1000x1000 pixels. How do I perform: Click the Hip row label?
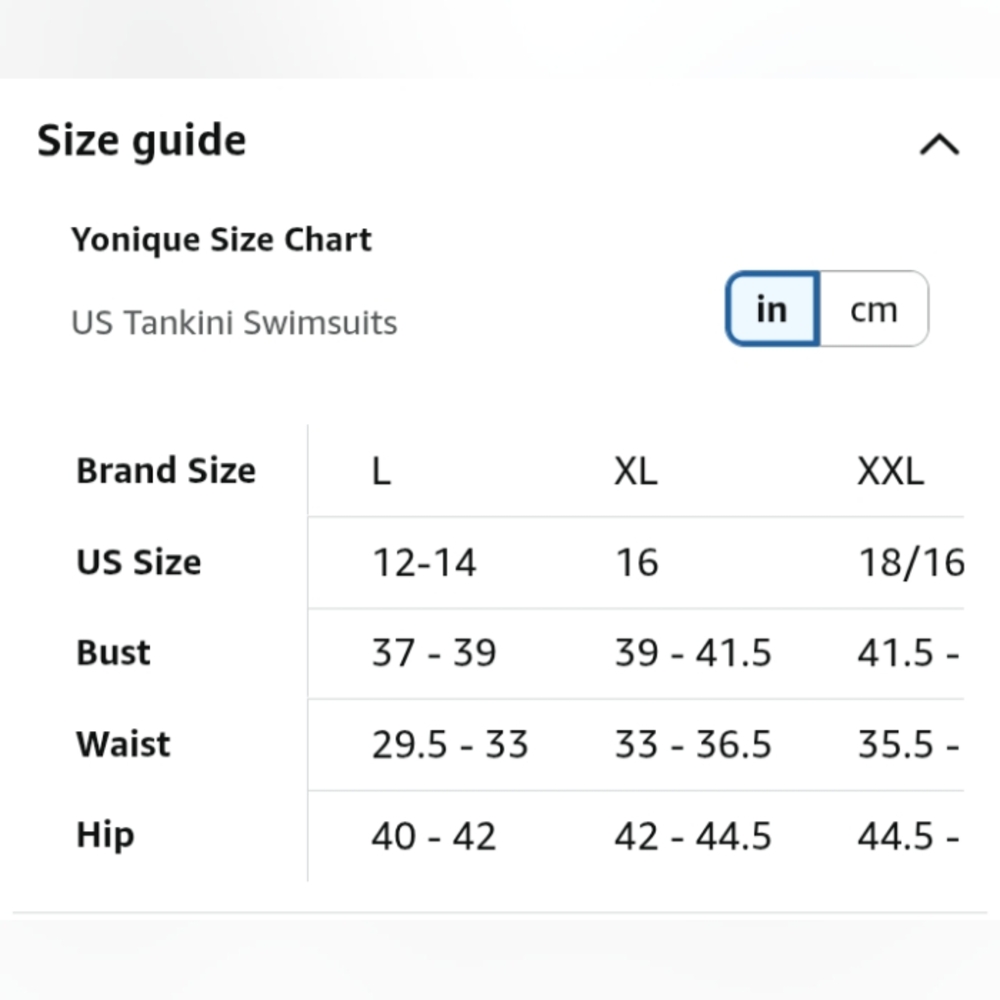coord(105,835)
